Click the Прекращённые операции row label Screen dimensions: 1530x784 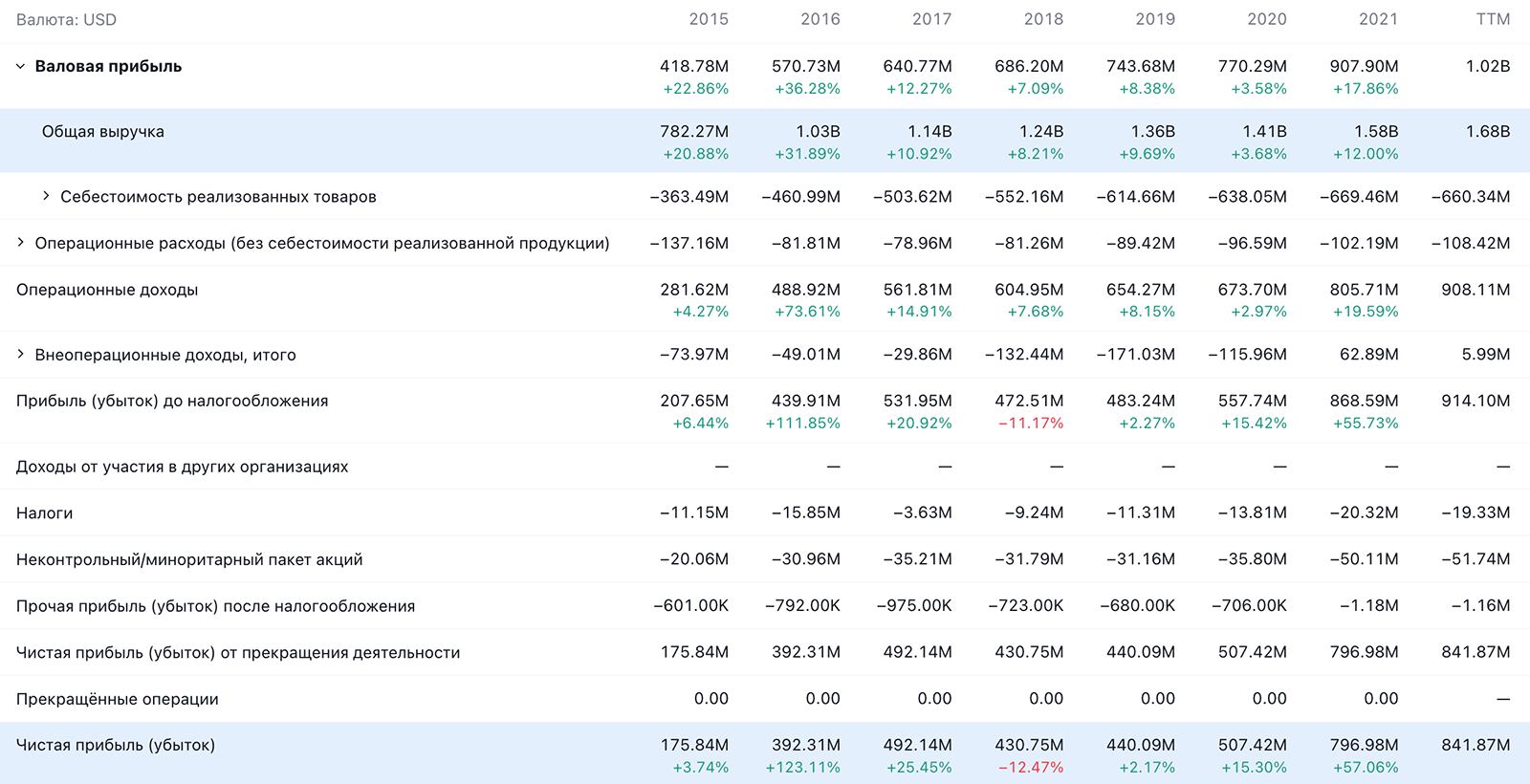pyautogui.click(x=117, y=699)
